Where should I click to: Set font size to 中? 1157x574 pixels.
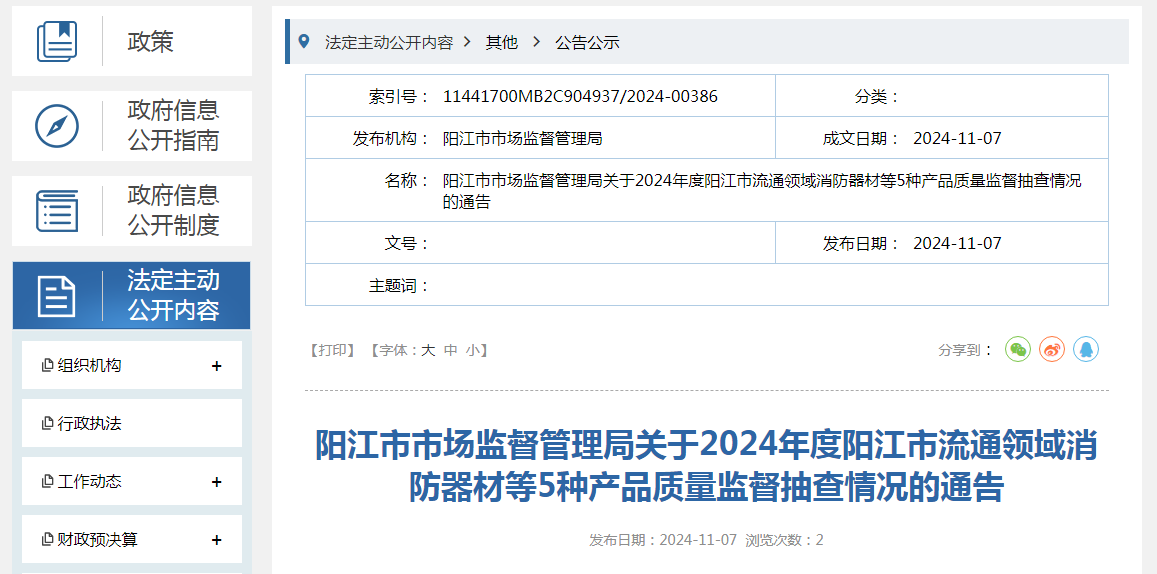(450, 350)
